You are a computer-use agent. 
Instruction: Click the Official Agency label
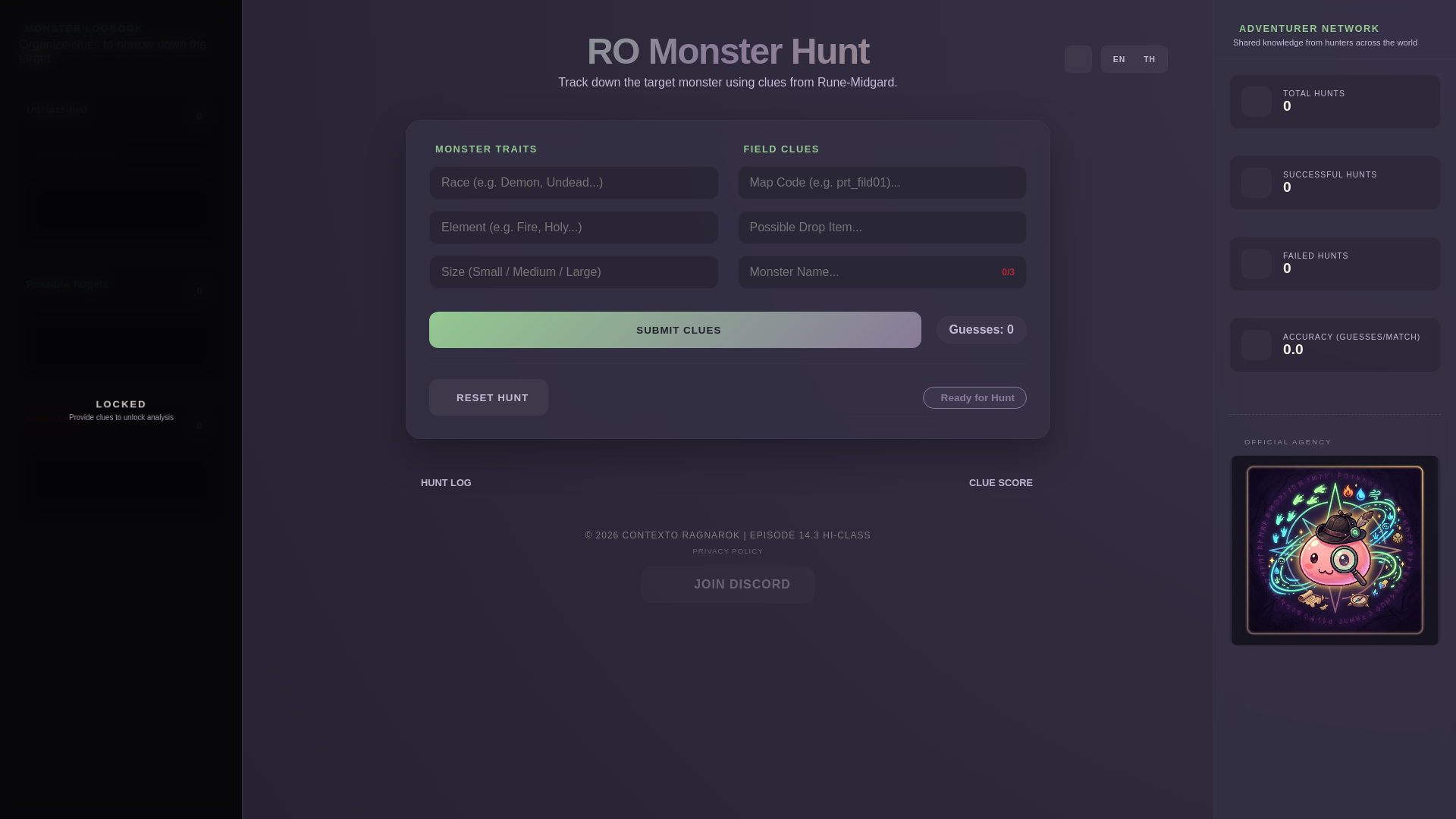(1288, 442)
